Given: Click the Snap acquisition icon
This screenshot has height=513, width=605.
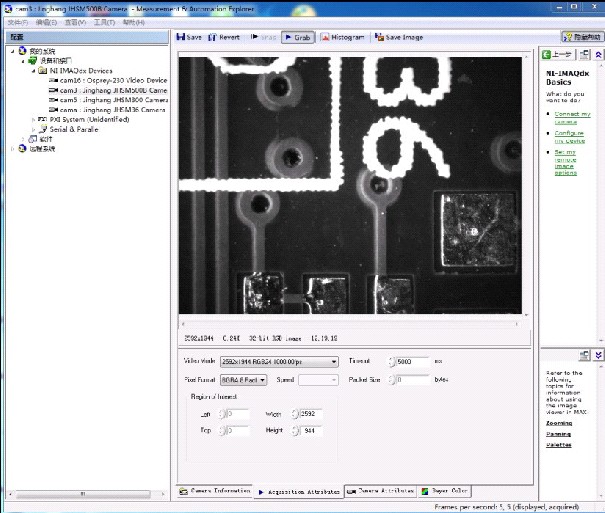Looking at the screenshot, I should click(x=254, y=37).
